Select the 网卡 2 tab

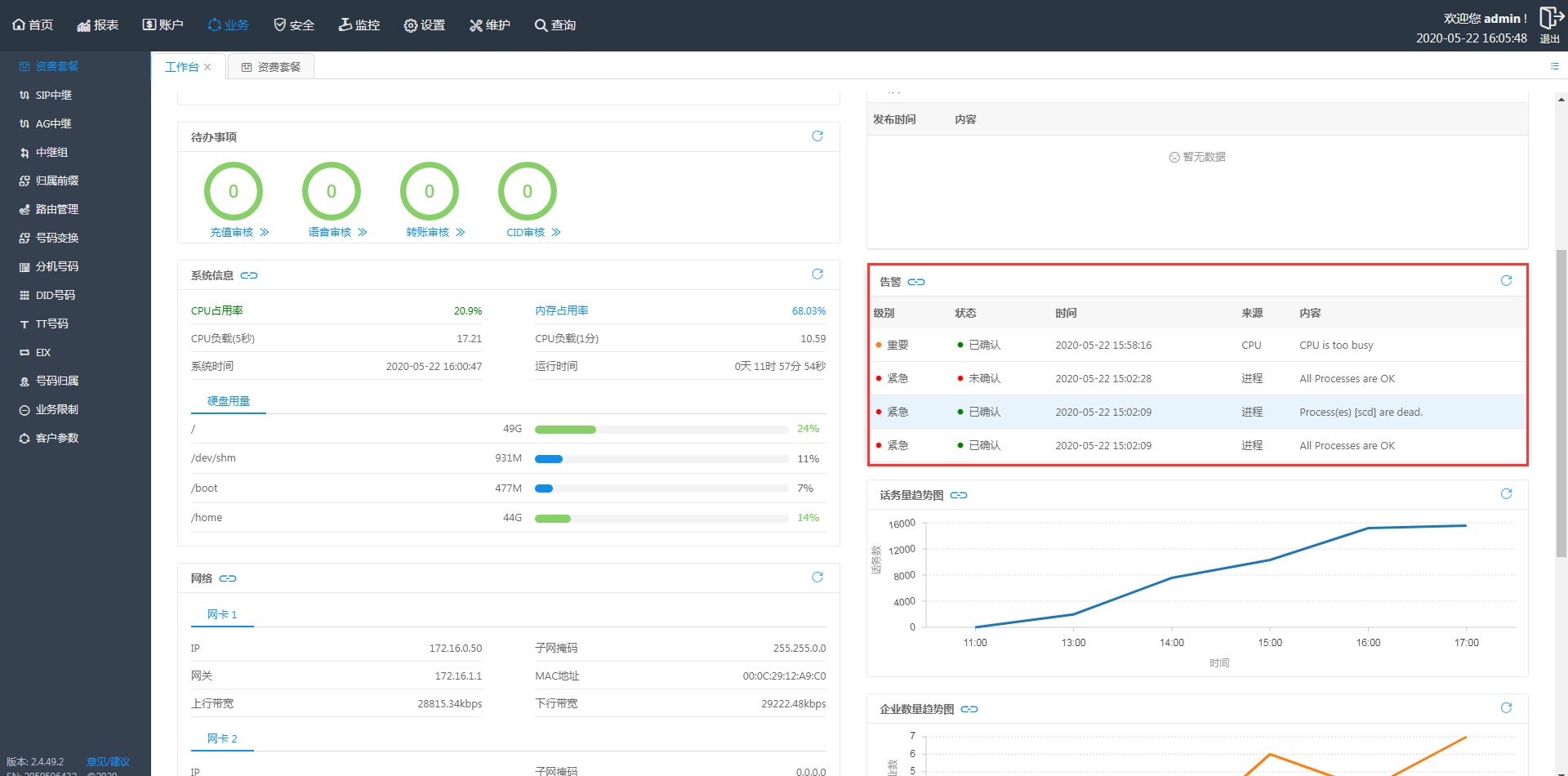(222, 738)
